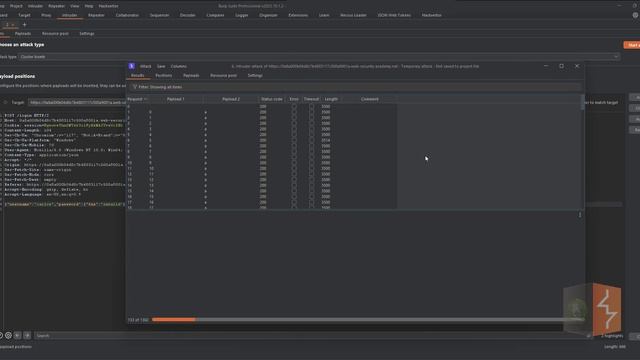Open the attack type dropdown

319,57
